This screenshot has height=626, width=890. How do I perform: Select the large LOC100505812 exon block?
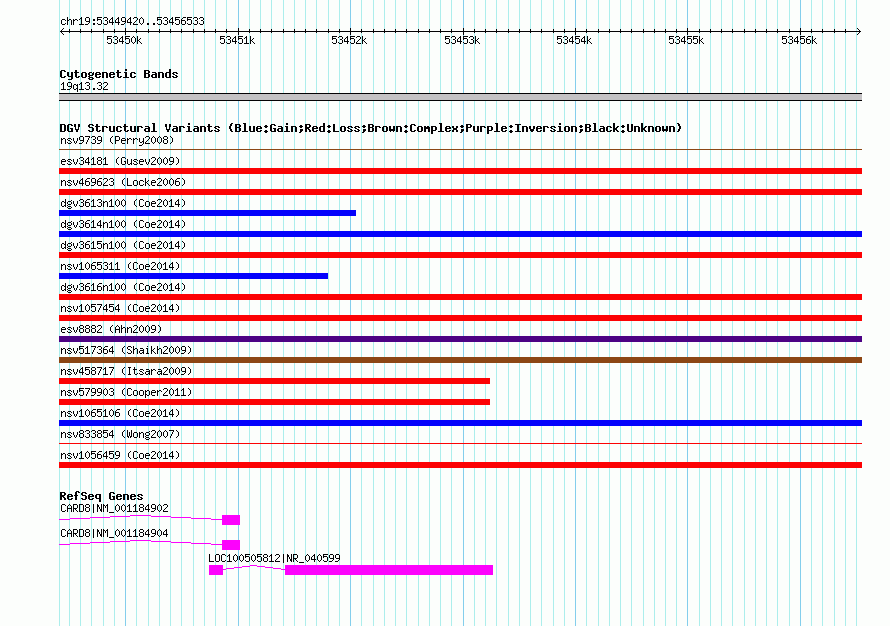coord(389,570)
